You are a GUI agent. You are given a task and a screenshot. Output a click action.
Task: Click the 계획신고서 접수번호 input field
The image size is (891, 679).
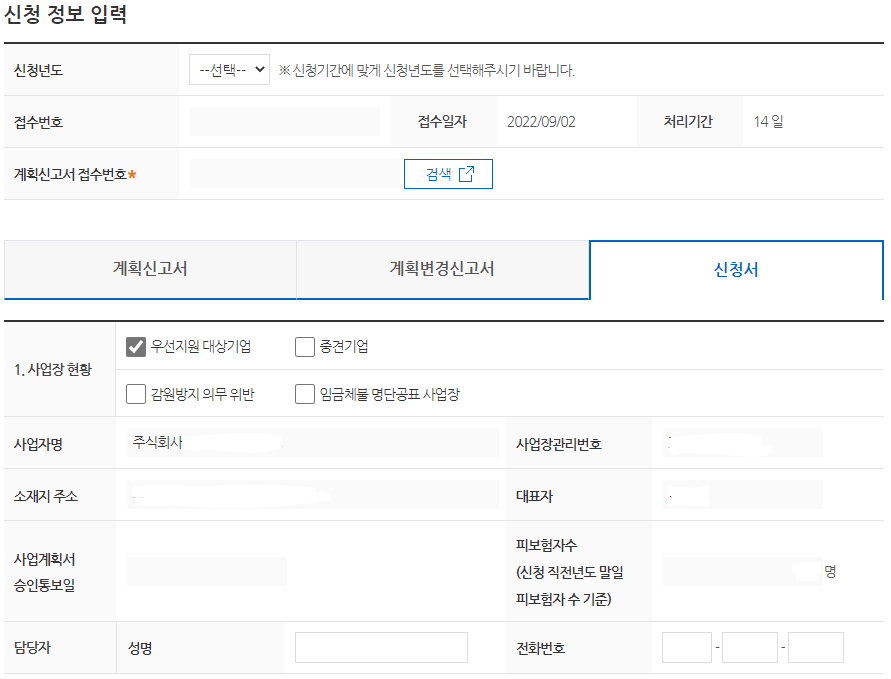[x=295, y=174]
